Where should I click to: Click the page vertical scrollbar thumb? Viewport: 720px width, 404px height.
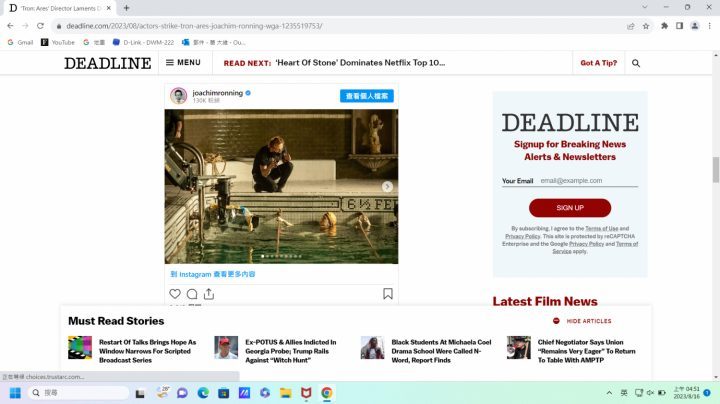click(715, 169)
